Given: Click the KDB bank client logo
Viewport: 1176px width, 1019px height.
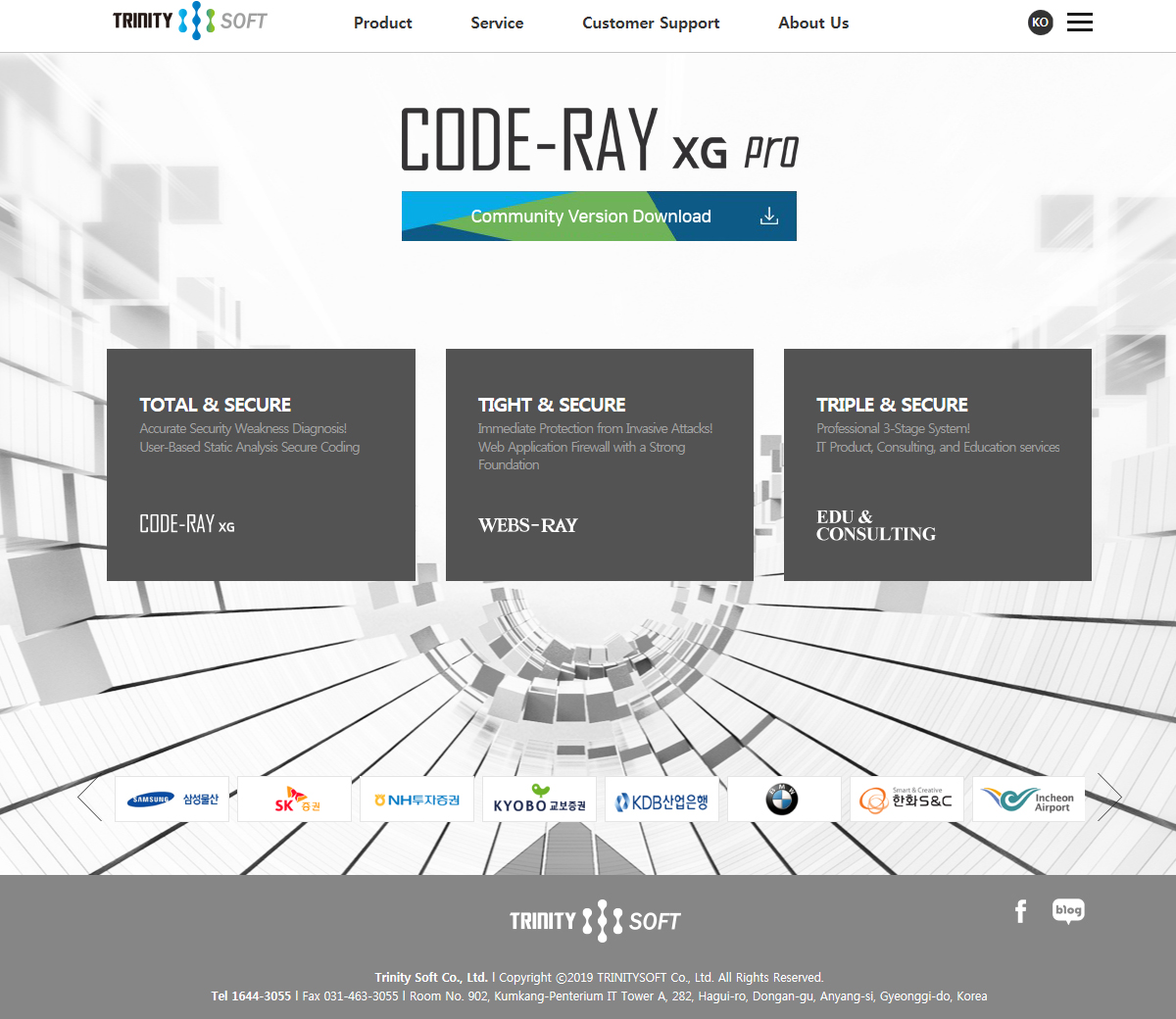Looking at the screenshot, I should (x=661, y=800).
